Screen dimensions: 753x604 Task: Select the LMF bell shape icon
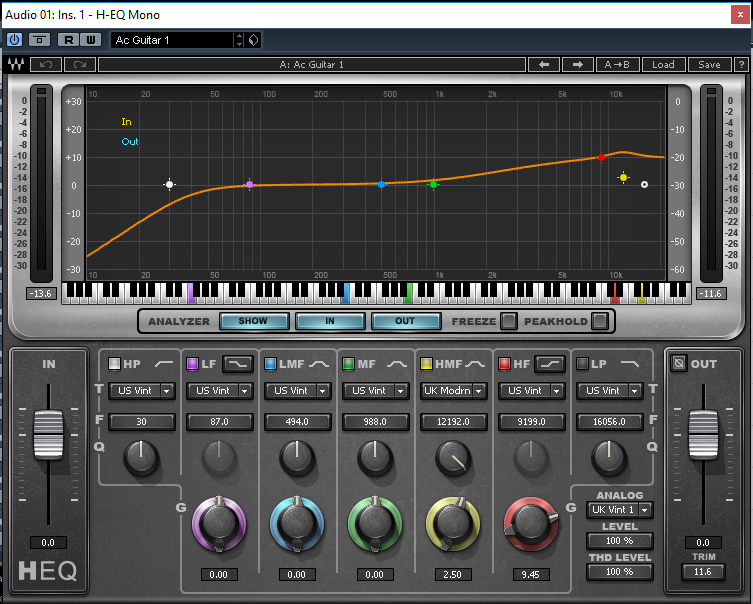(319, 364)
